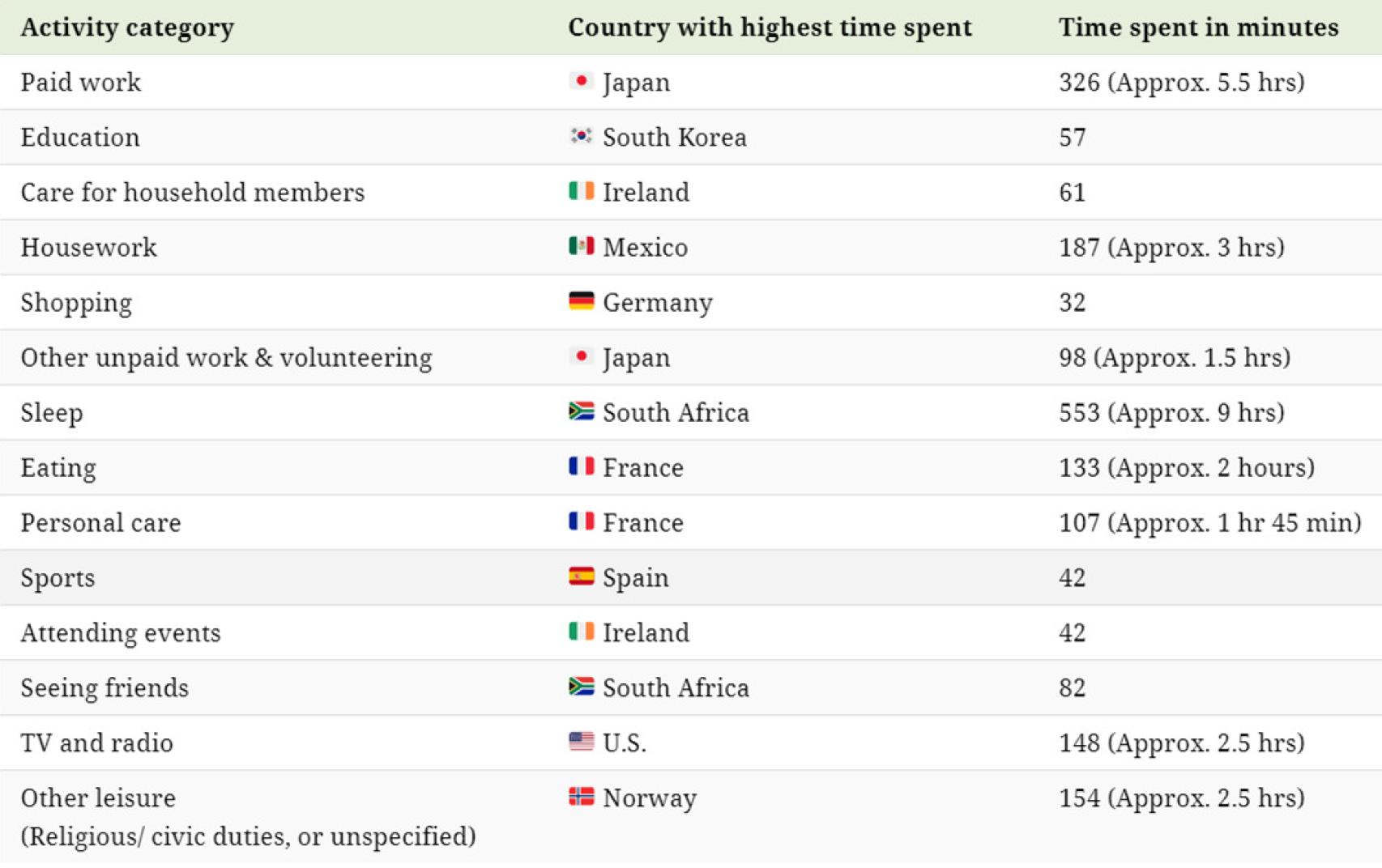This screenshot has height=868, width=1382.
Task: Select the Activity category column header
Action: (x=127, y=28)
